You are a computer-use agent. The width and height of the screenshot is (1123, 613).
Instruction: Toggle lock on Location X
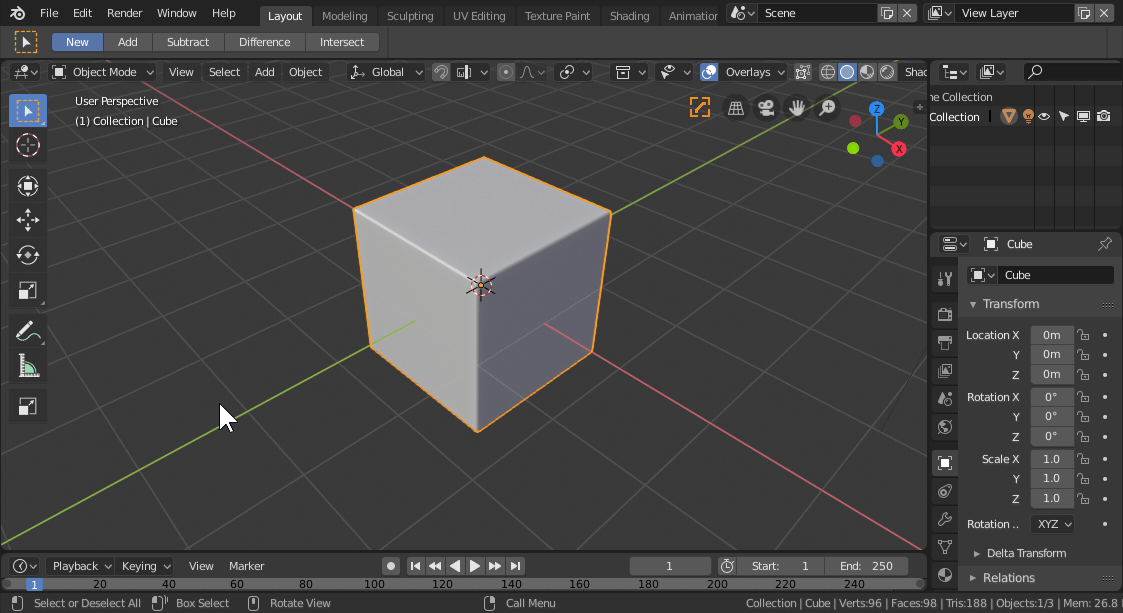point(1083,335)
